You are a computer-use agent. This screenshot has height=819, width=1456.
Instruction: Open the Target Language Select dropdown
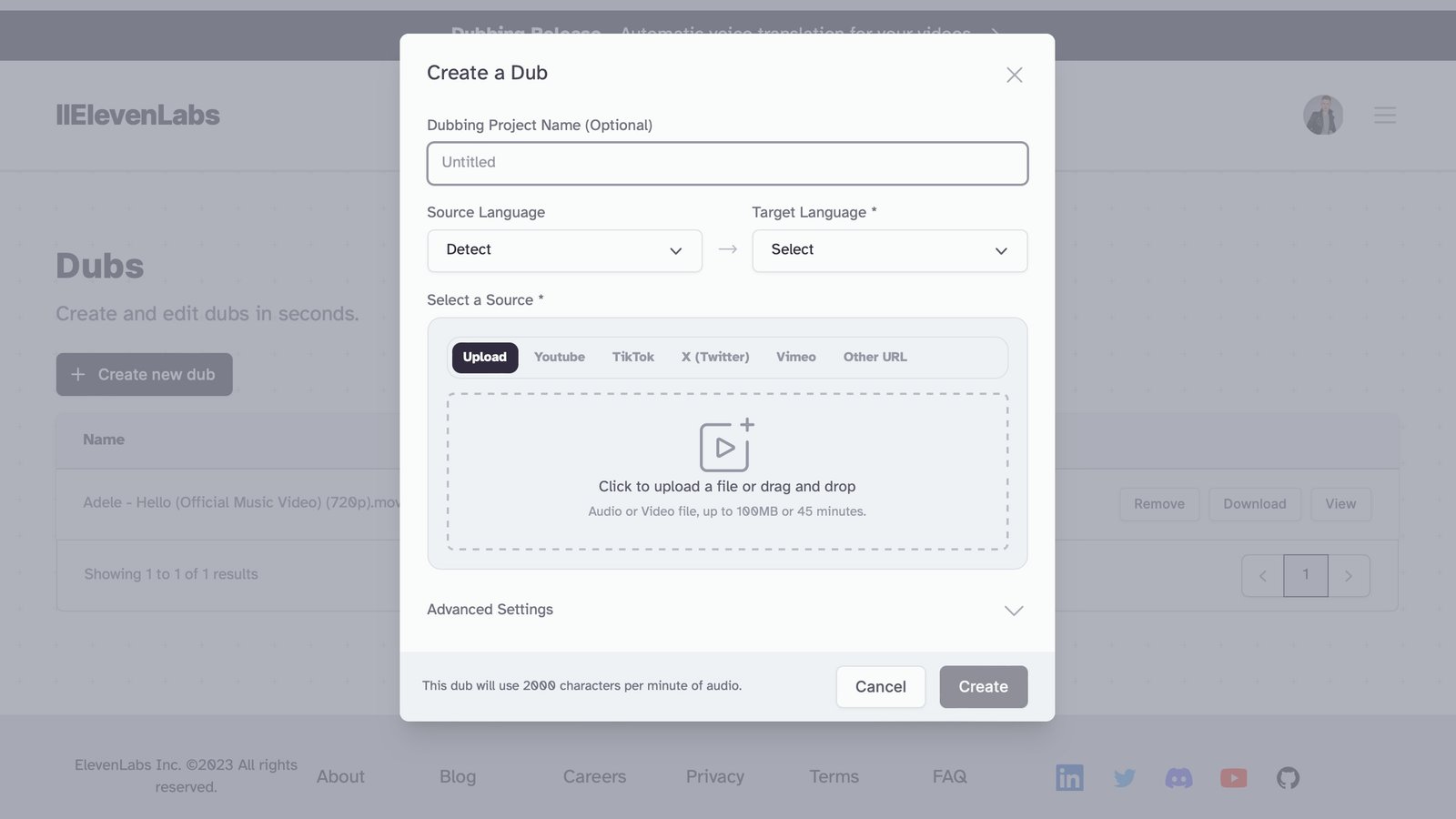click(x=889, y=250)
